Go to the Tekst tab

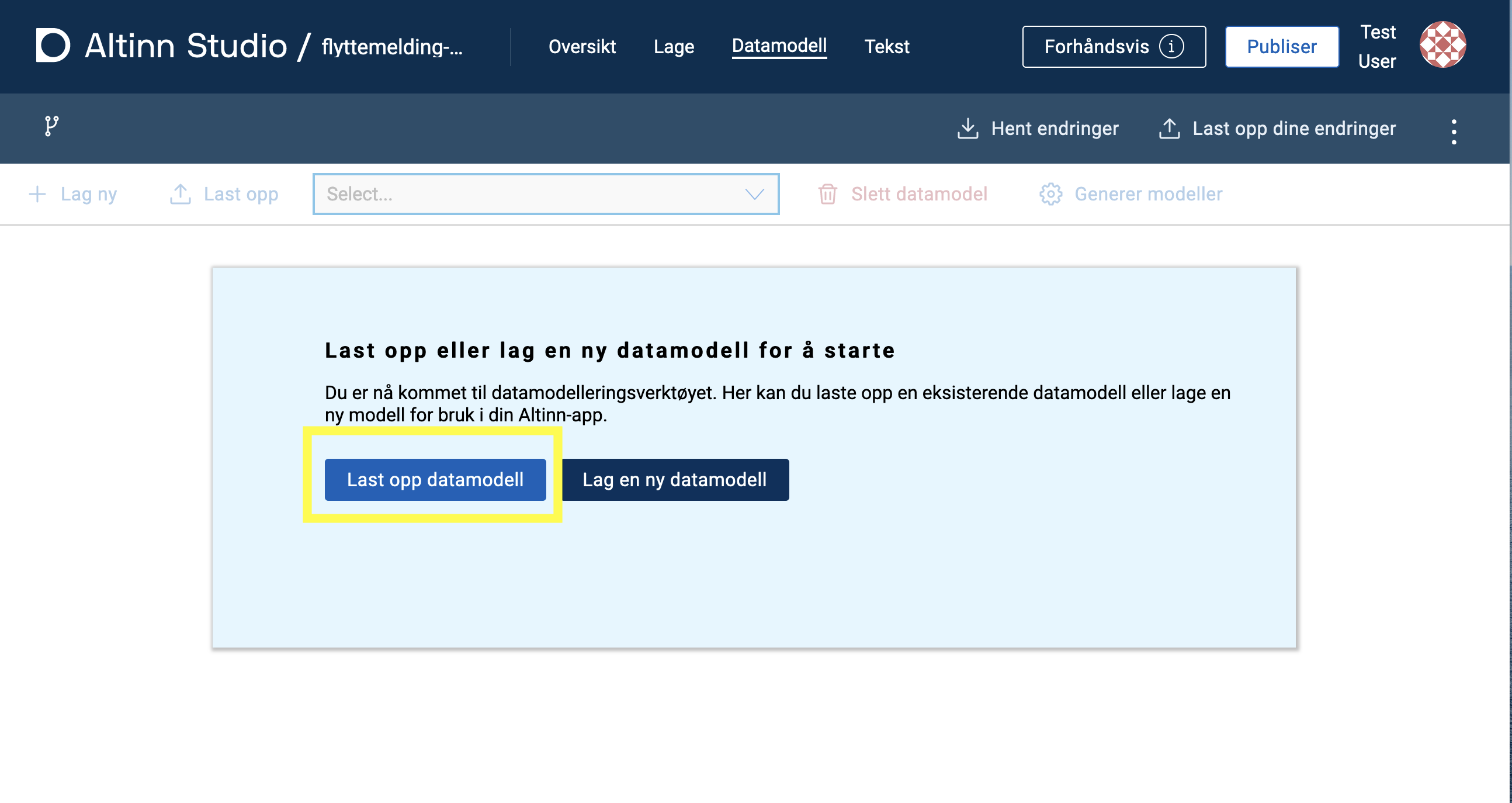click(x=886, y=46)
